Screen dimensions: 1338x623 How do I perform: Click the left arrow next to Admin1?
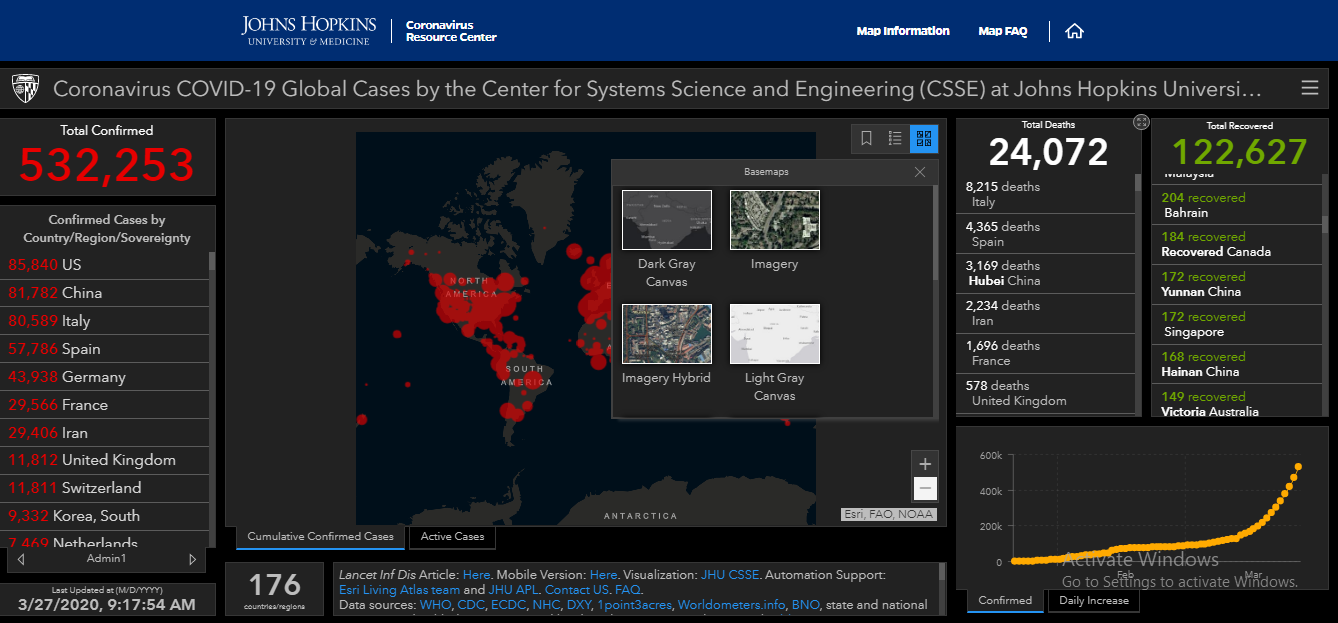tap(20, 559)
